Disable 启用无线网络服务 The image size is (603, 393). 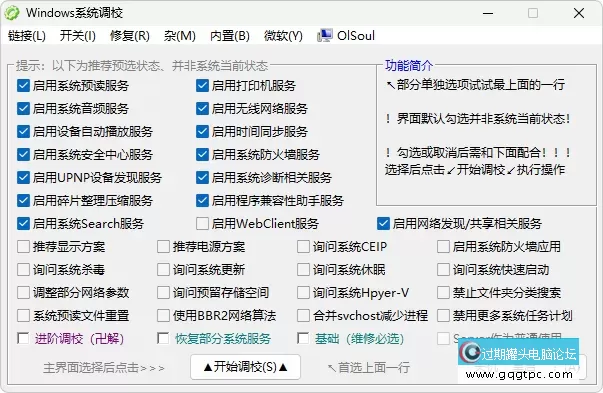202,108
